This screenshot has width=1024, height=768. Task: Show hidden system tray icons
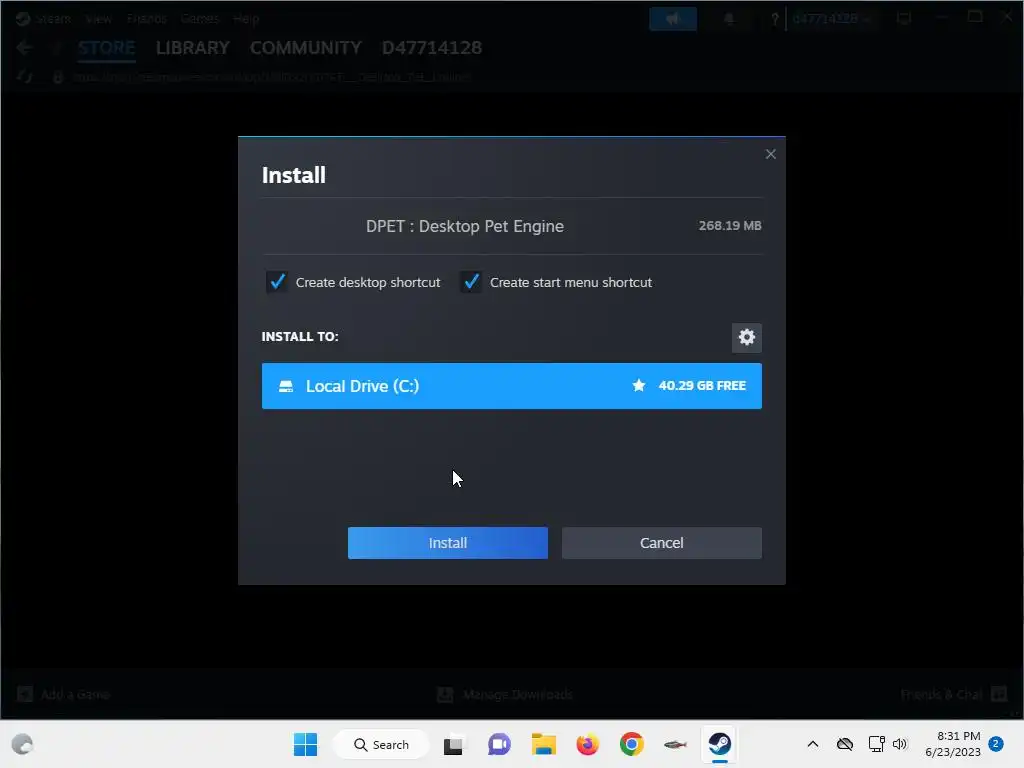[x=812, y=744]
